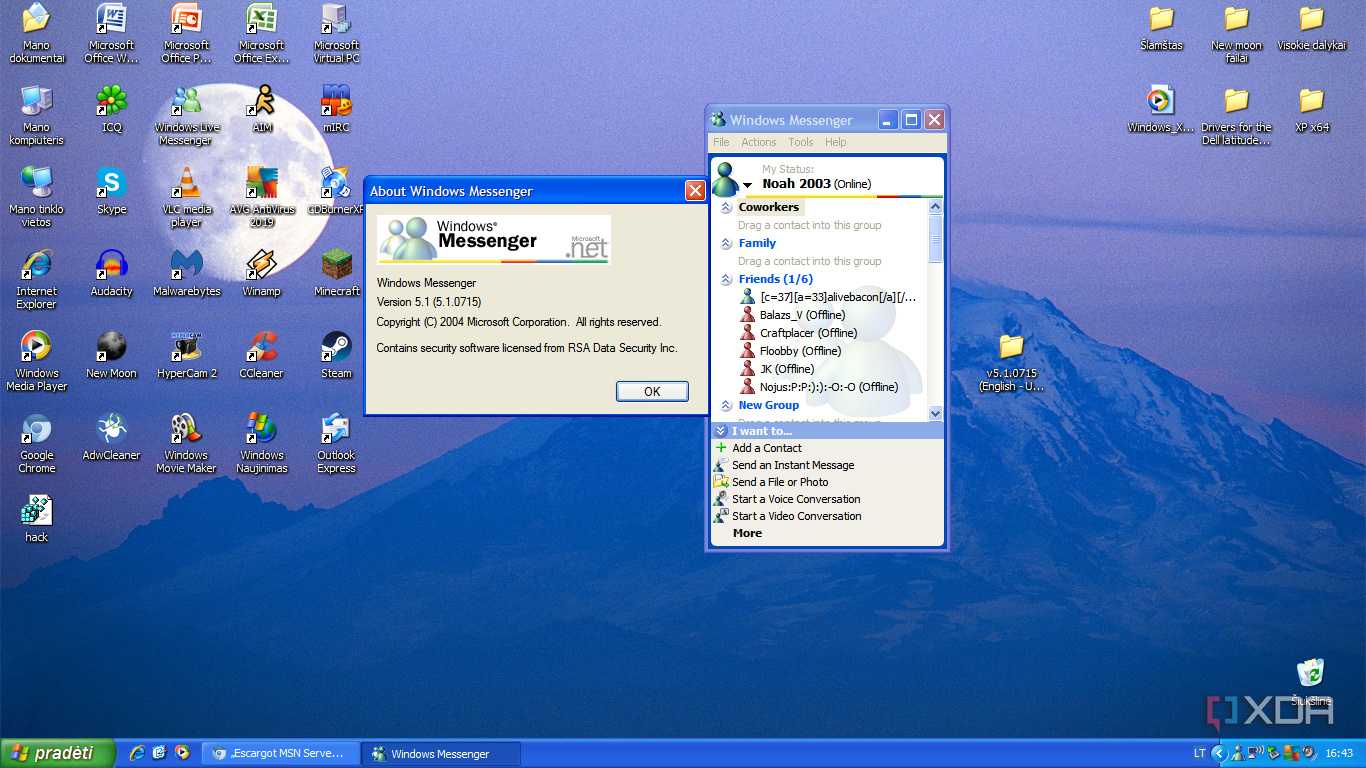Image resolution: width=1366 pixels, height=768 pixels.
Task: Open the My Status dropdown arrow
Action: (747, 186)
